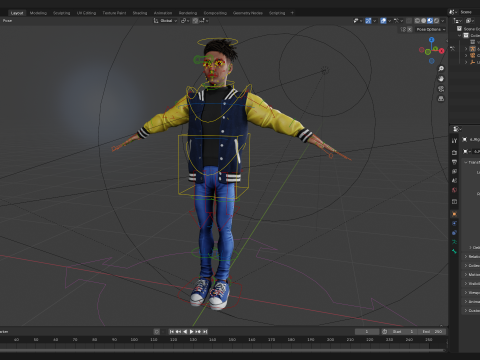480x360 pixels.
Task: Open the Sculpting workspace tab
Action: (x=62, y=13)
